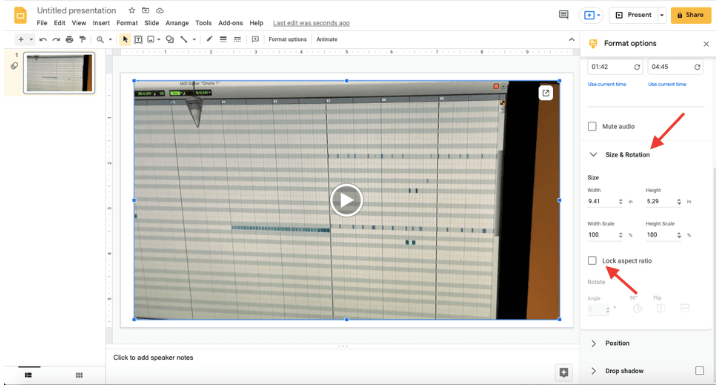Play the video on the slide
Image resolution: width=716 pixels, height=386 pixels.
click(x=347, y=200)
